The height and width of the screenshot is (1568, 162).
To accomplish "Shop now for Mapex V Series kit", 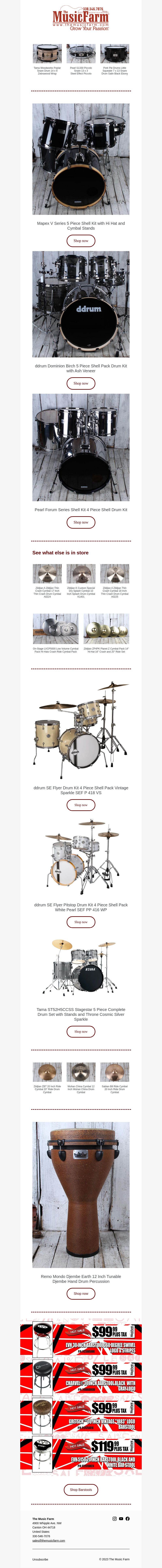I will (x=81, y=240).
